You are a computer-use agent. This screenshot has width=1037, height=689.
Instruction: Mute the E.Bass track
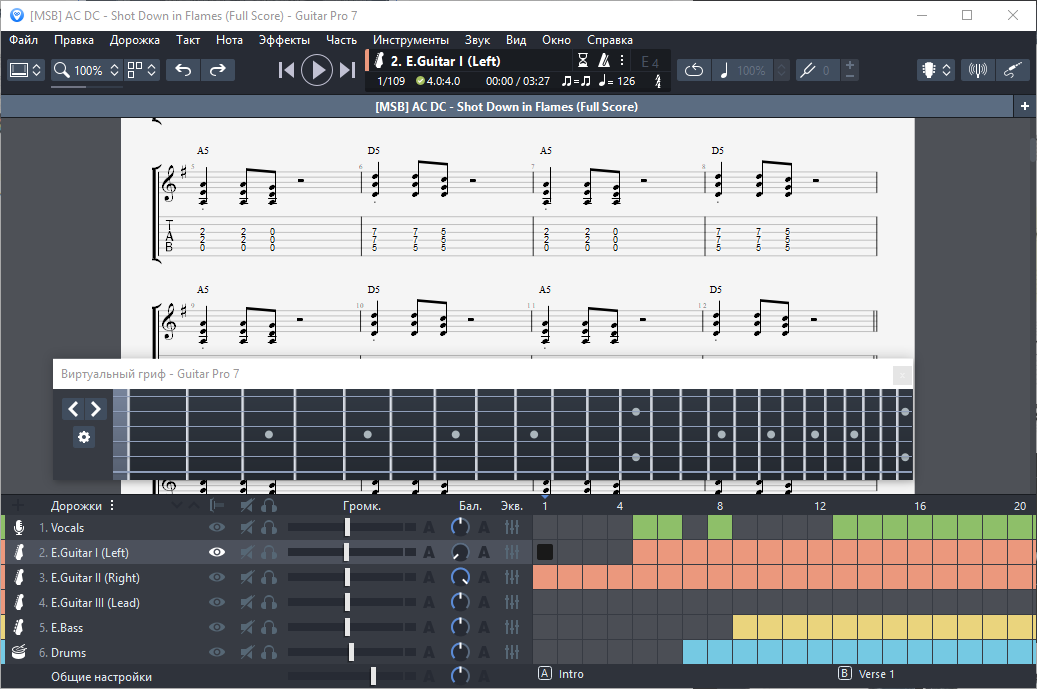click(x=246, y=628)
